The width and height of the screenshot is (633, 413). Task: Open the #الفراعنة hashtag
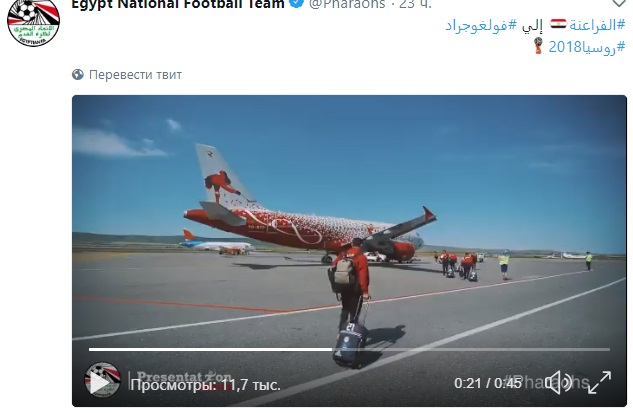point(597,25)
